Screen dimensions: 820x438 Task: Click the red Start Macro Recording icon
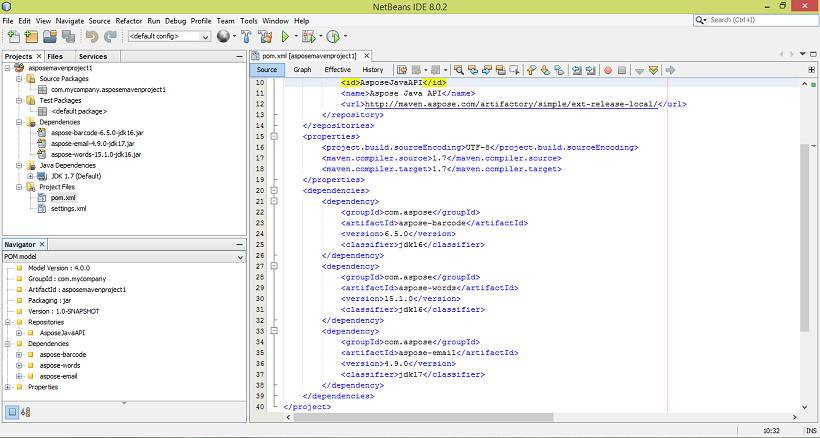coord(608,70)
